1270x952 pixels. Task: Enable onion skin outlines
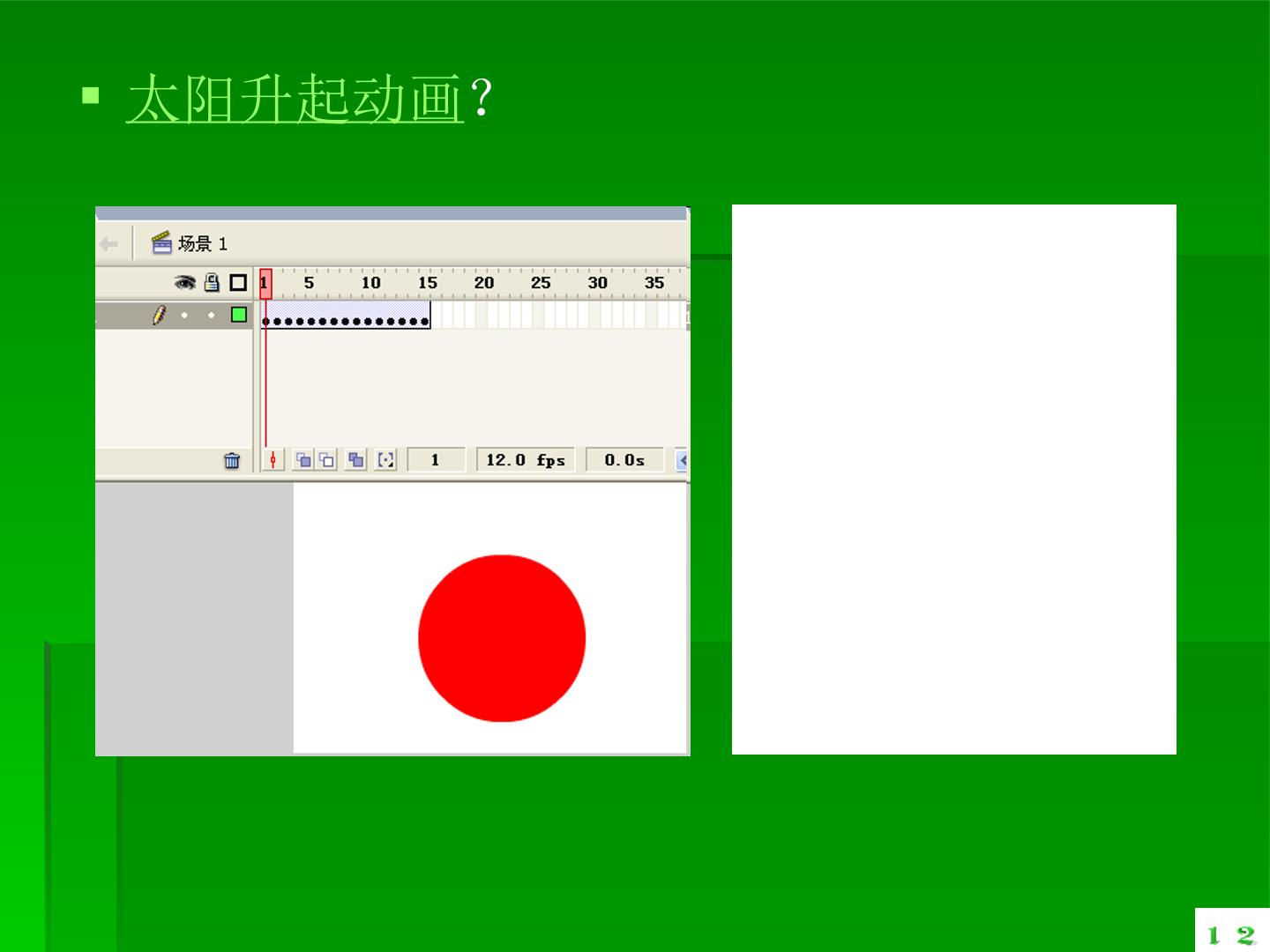pos(326,460)
